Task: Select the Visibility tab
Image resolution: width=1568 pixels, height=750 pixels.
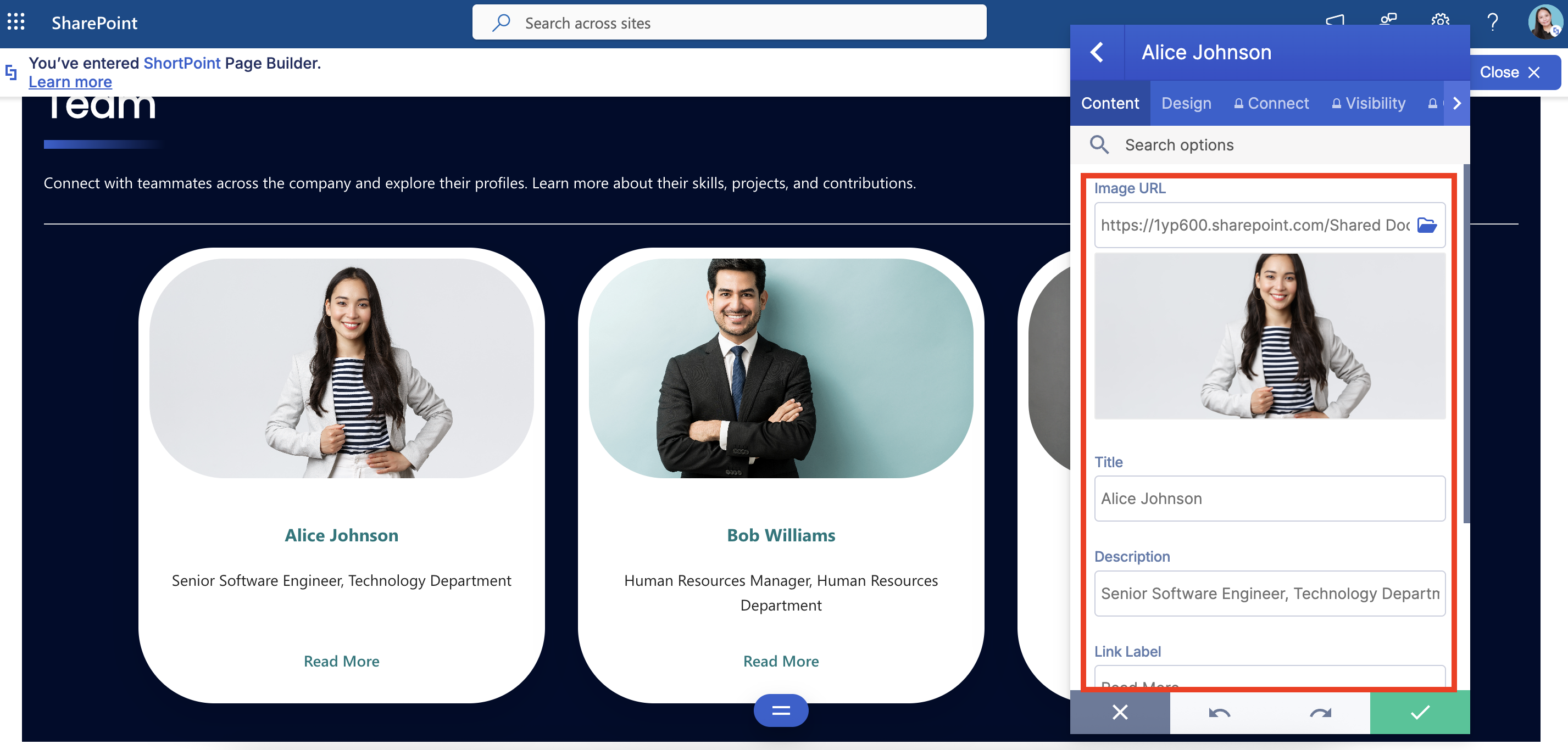Action: [x=1369, y=103]
